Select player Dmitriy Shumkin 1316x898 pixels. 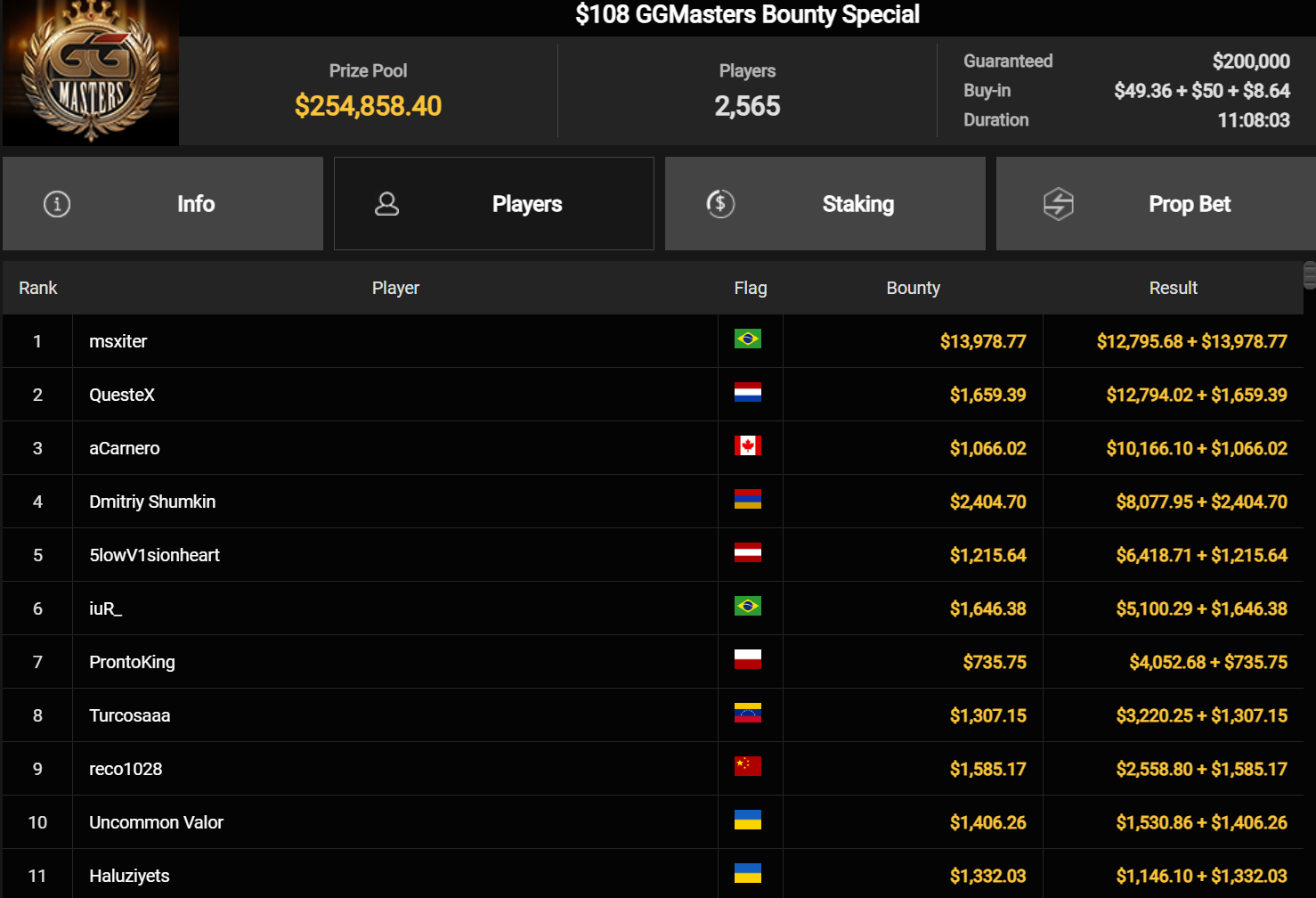click(152, 502)
